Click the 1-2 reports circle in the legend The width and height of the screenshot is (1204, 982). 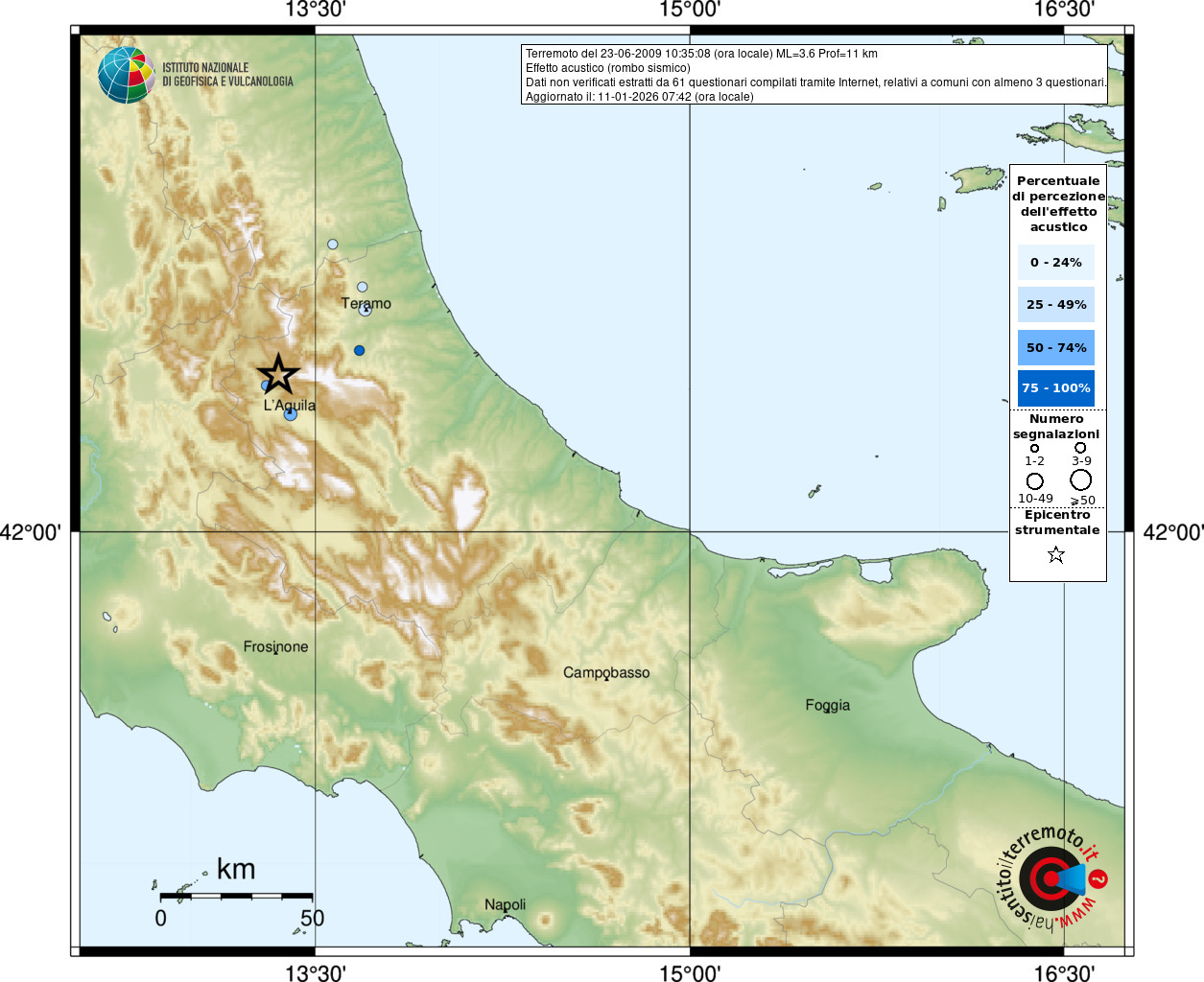pyautogui.click(x=1034, y=448)
